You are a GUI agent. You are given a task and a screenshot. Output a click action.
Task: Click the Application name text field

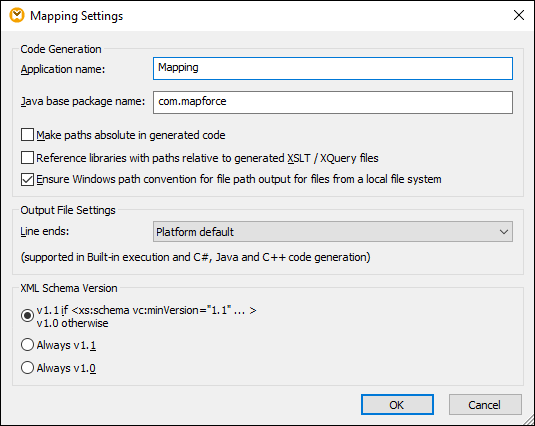pos(333,69)
